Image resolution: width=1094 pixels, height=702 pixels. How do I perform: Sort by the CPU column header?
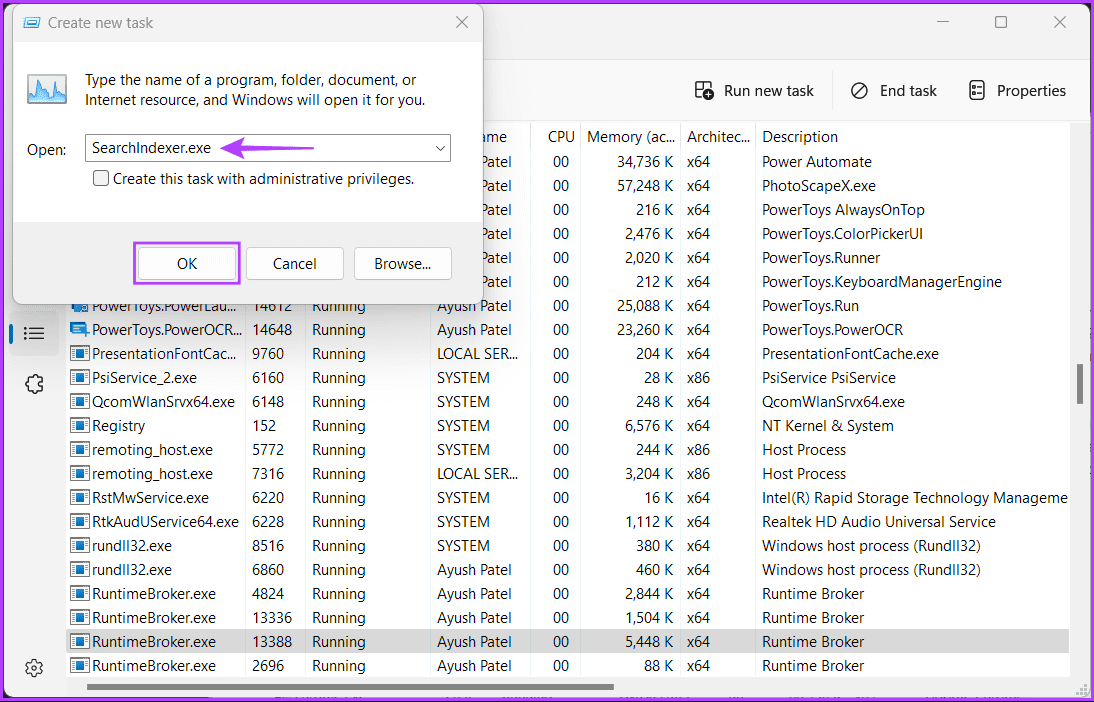561,137
